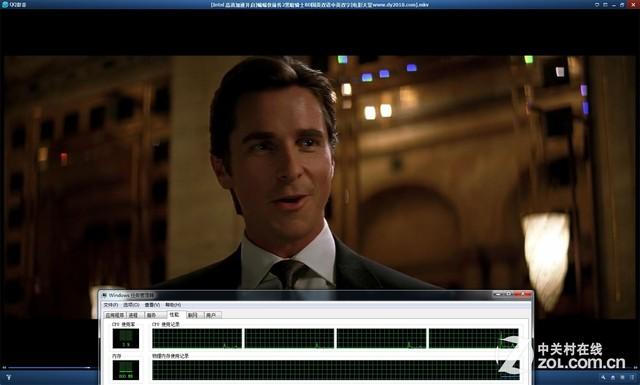Viewport: 640px width, 385px height.
Task: Open the File menu in Task Manager
Action: pos(111,305)
